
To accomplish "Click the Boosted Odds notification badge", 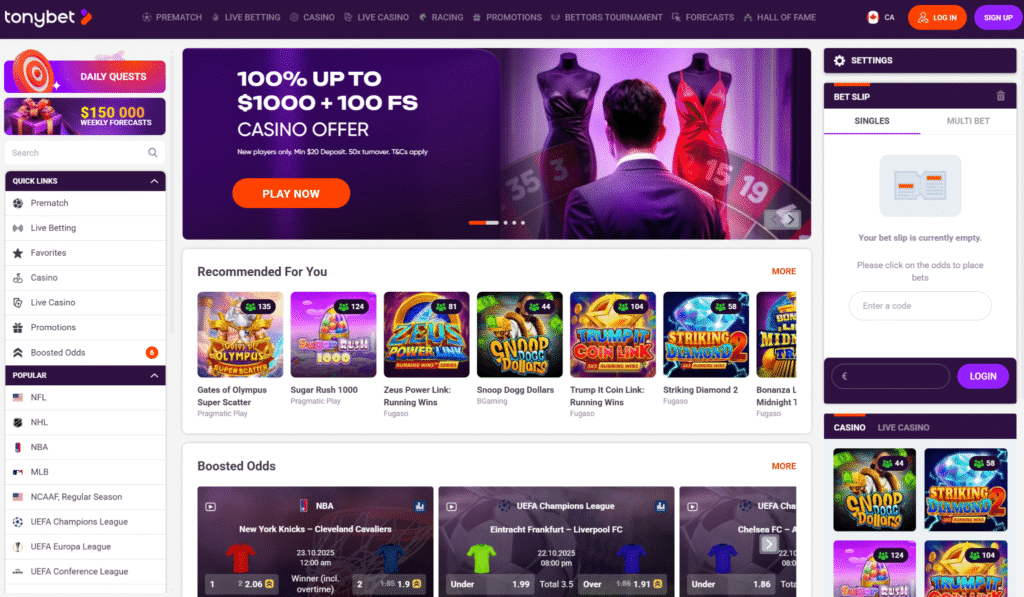I will click(x=152, y=353).
